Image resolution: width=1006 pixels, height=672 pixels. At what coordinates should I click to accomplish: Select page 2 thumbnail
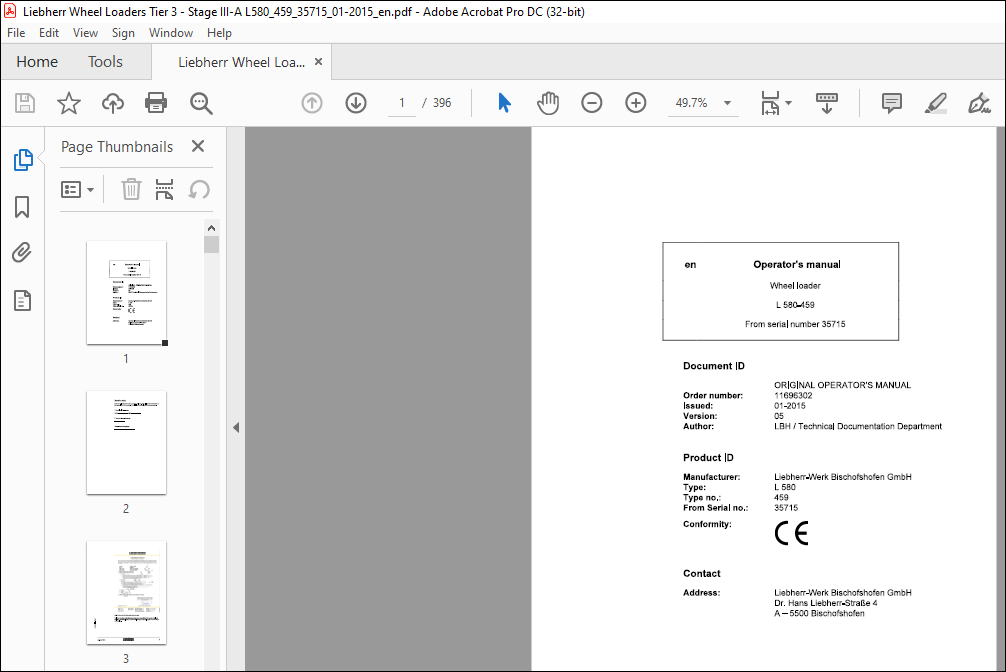coord(126,443)
